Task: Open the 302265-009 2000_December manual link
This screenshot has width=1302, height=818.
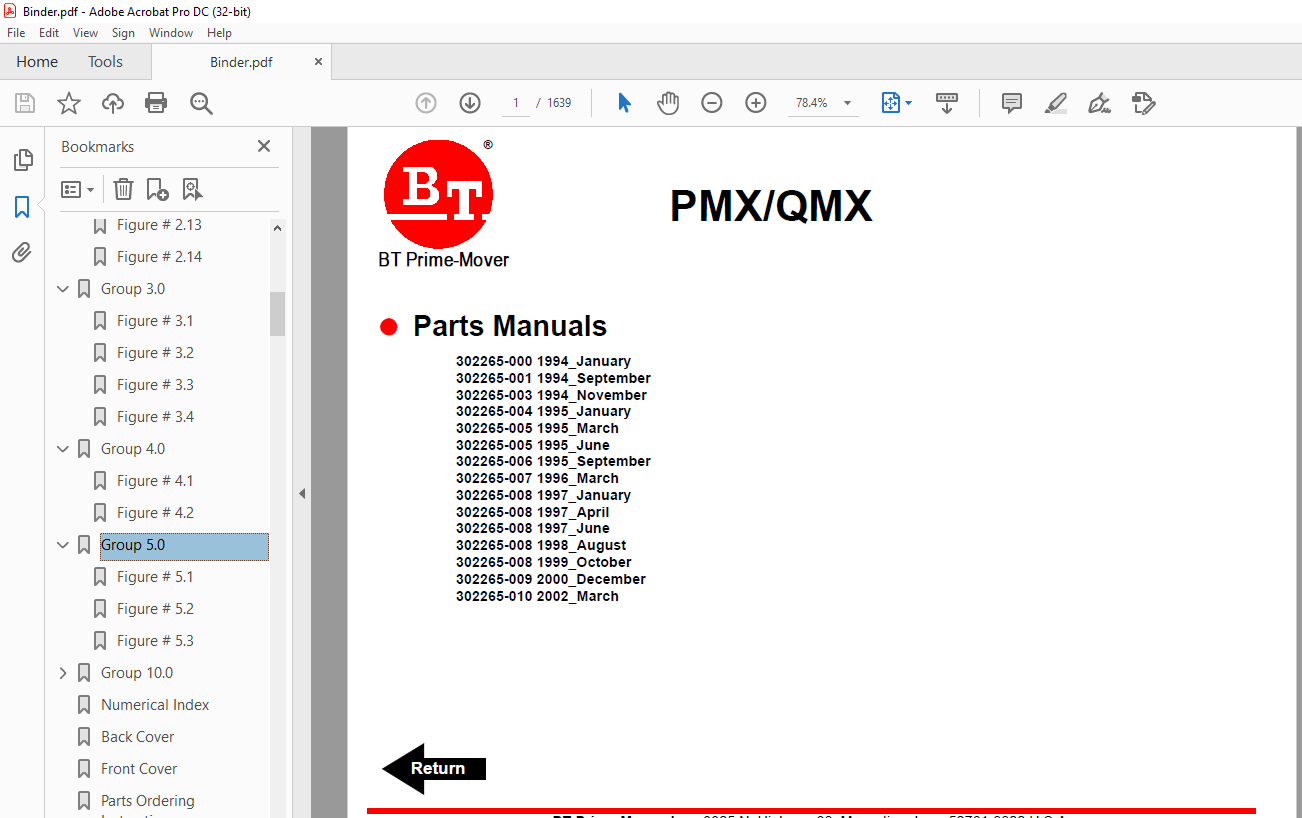Action: click(551, 579)
